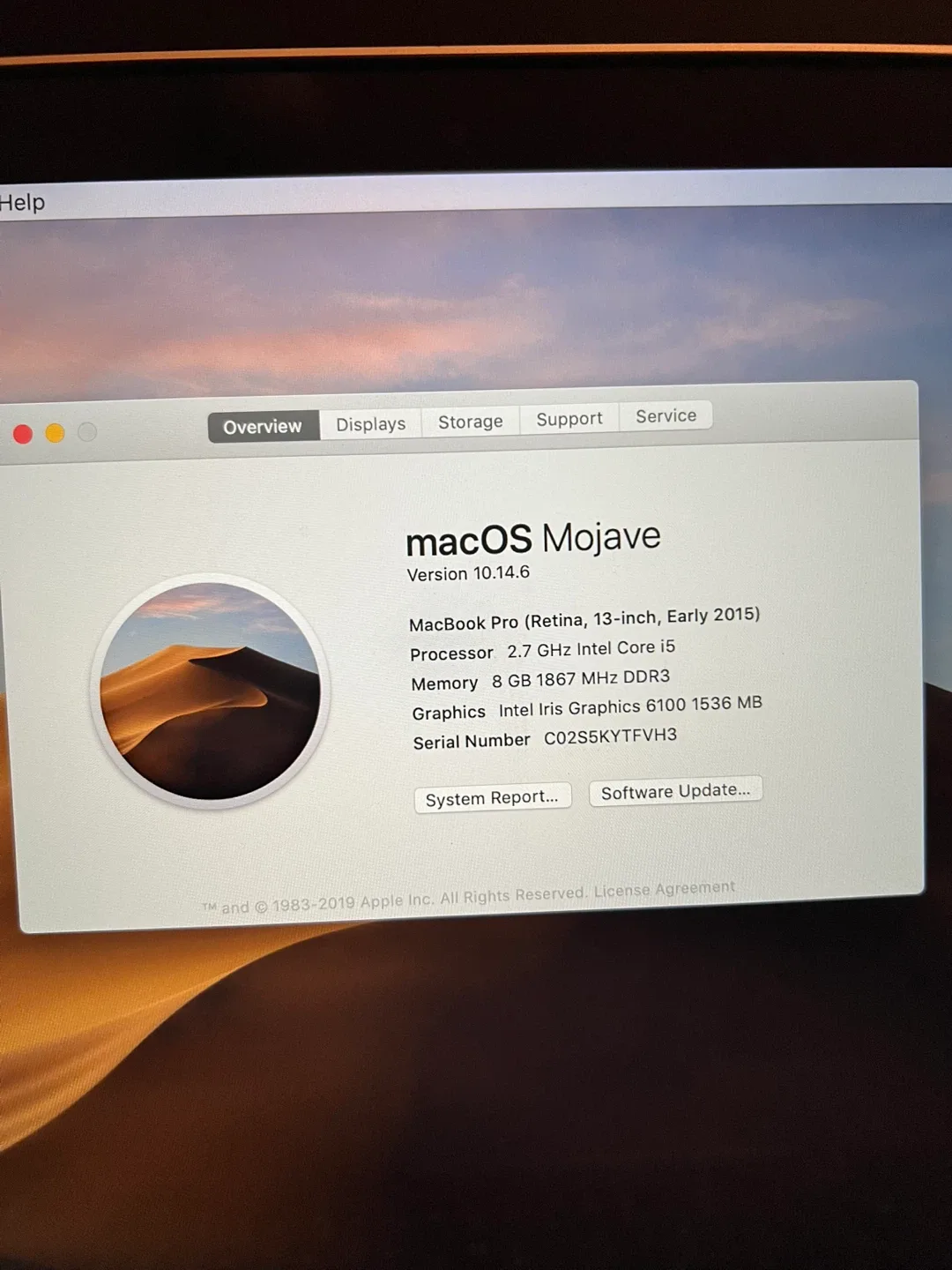
Task: Switch to the Displays tab
Action: [x=369, y=423]
